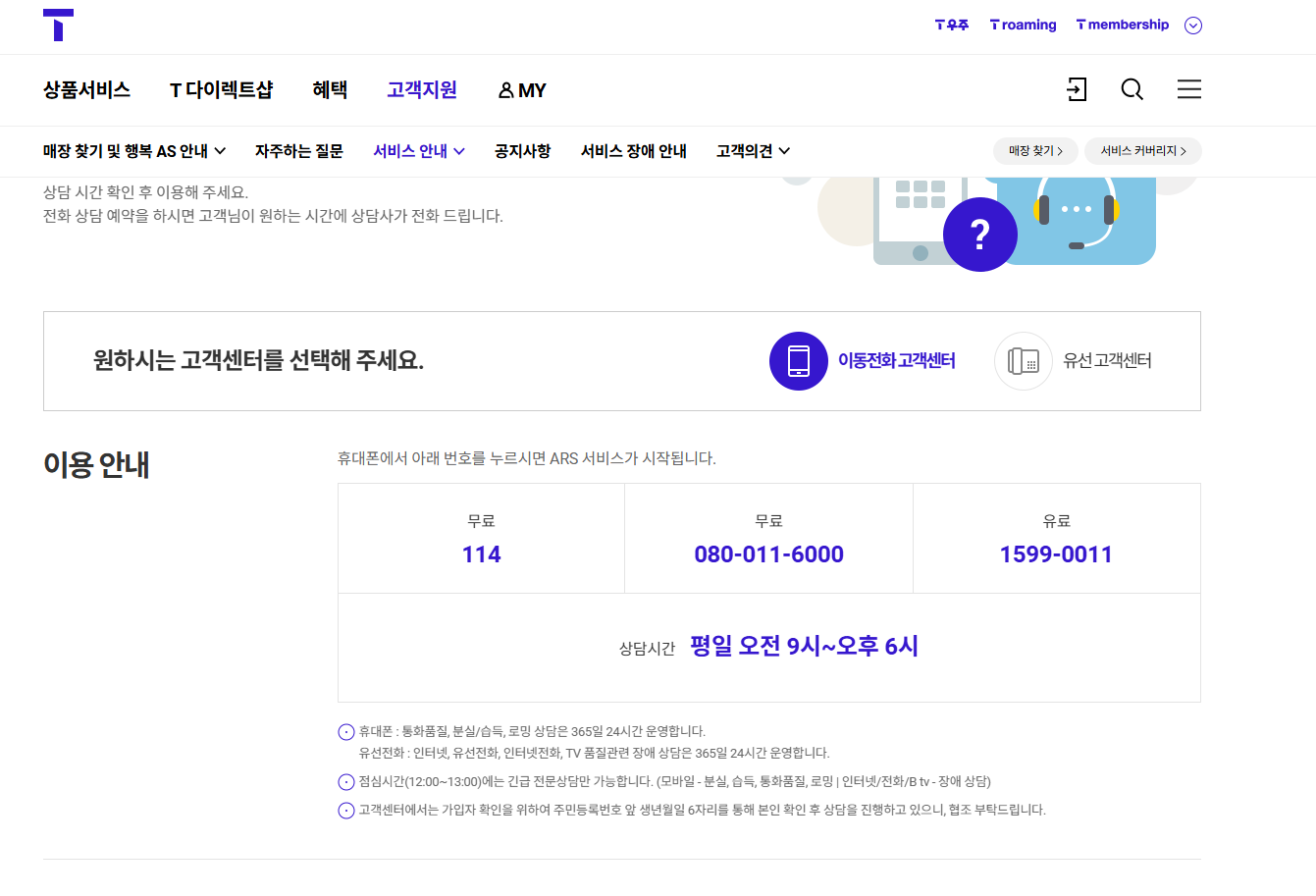Select 유선 고객센터 label
Screen dimensions: 1316x896
coord(1107,361)
